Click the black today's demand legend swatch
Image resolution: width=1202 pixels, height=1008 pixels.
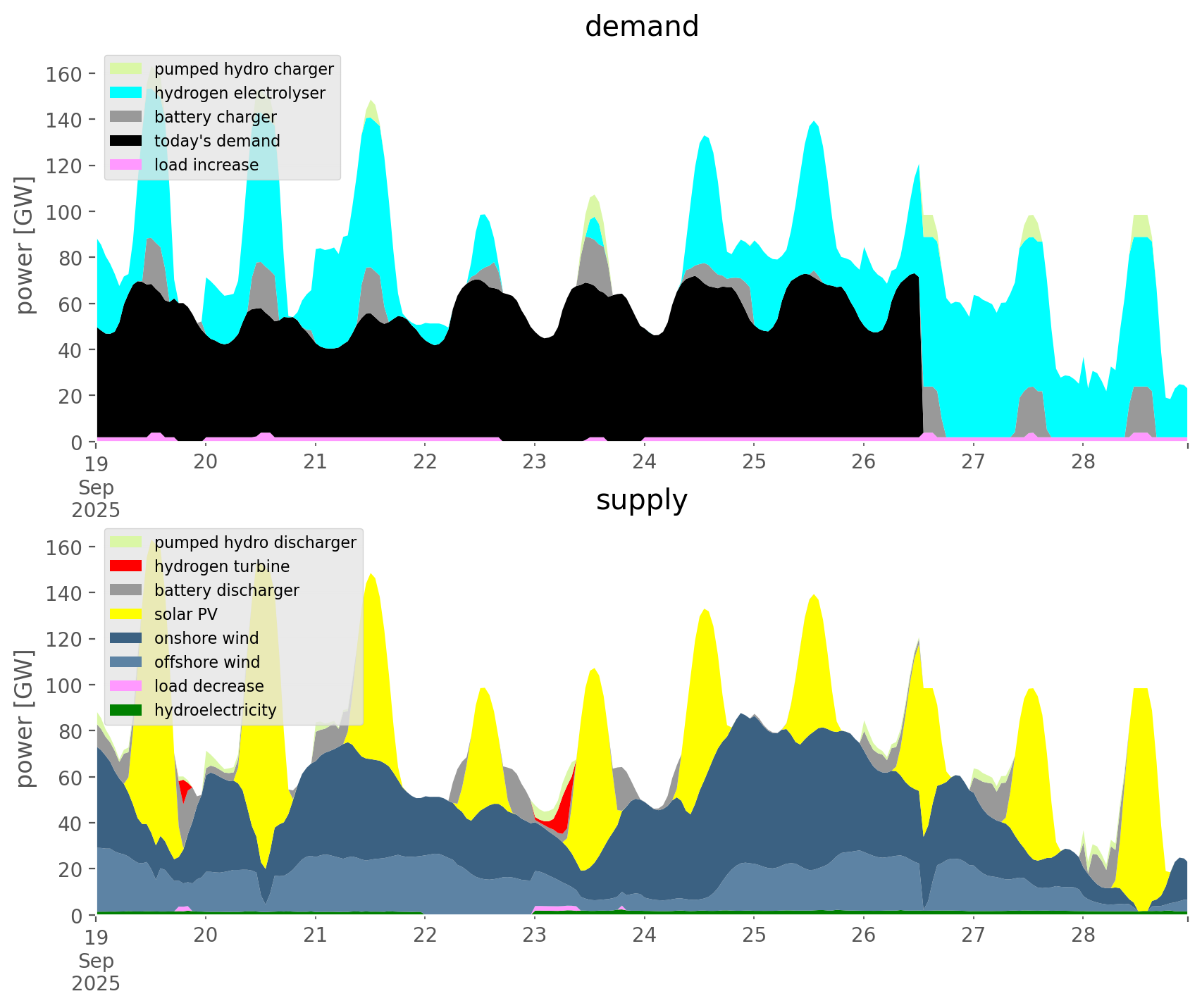[x=126, y=141]
